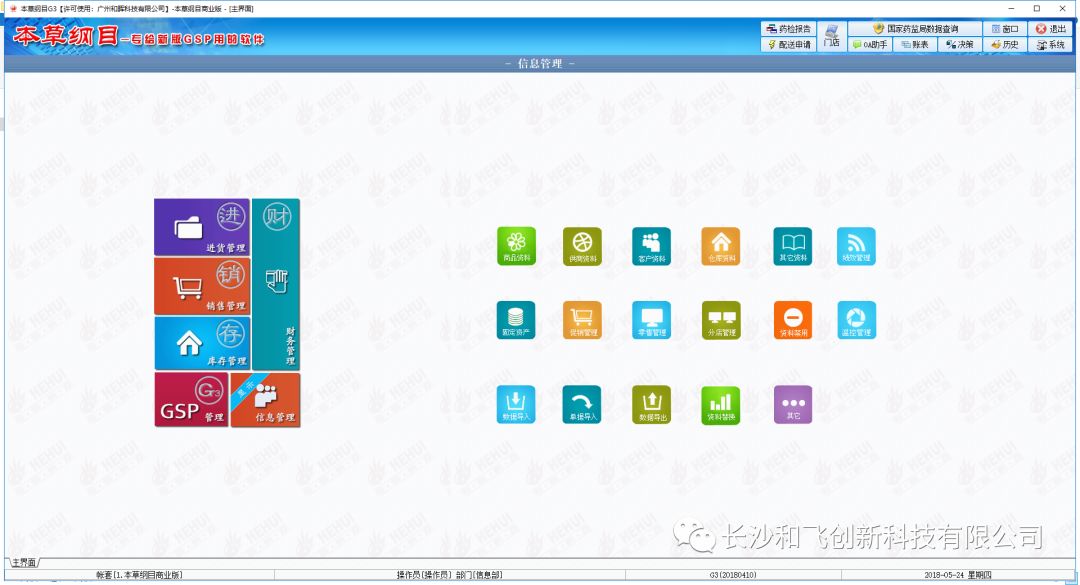Select the 销售管理 sales management tile
1080x585 pixels.
point(202,286)
